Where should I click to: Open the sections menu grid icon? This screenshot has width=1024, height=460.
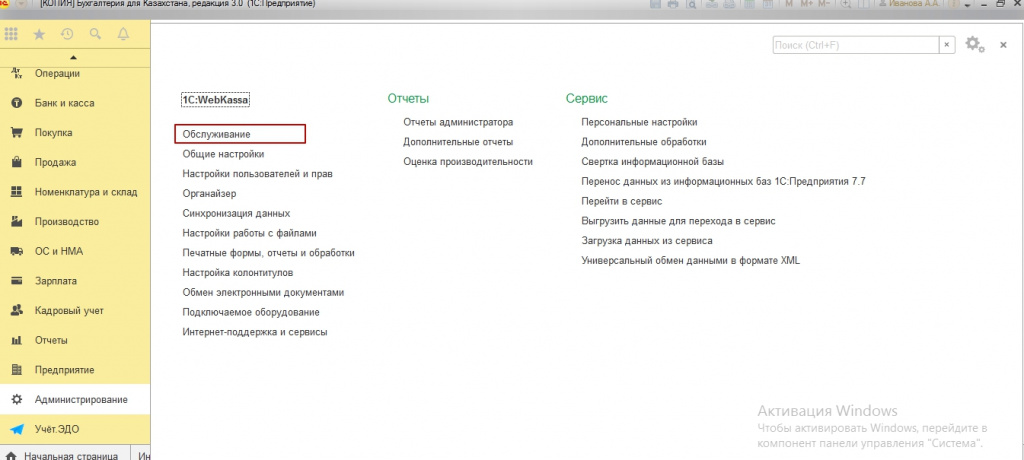[11, 34]
